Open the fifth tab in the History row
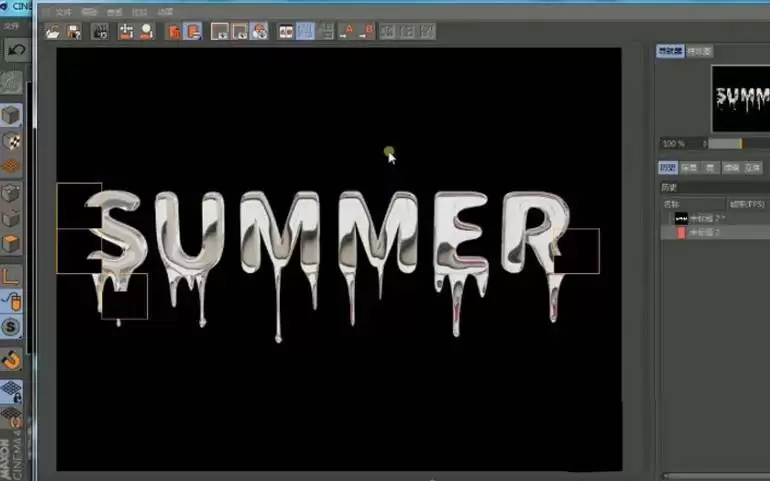 [752, 168]
